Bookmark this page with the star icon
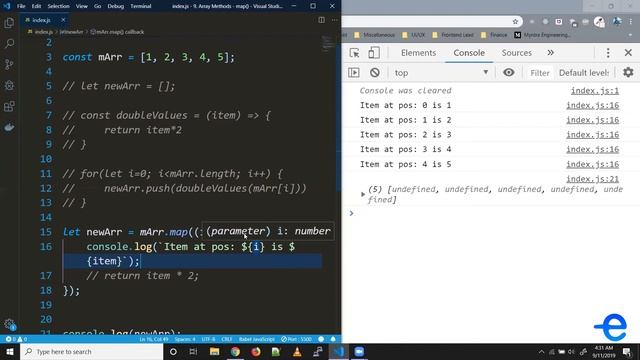The width and height of the screenshot is (640, 360). pos(515,21)
